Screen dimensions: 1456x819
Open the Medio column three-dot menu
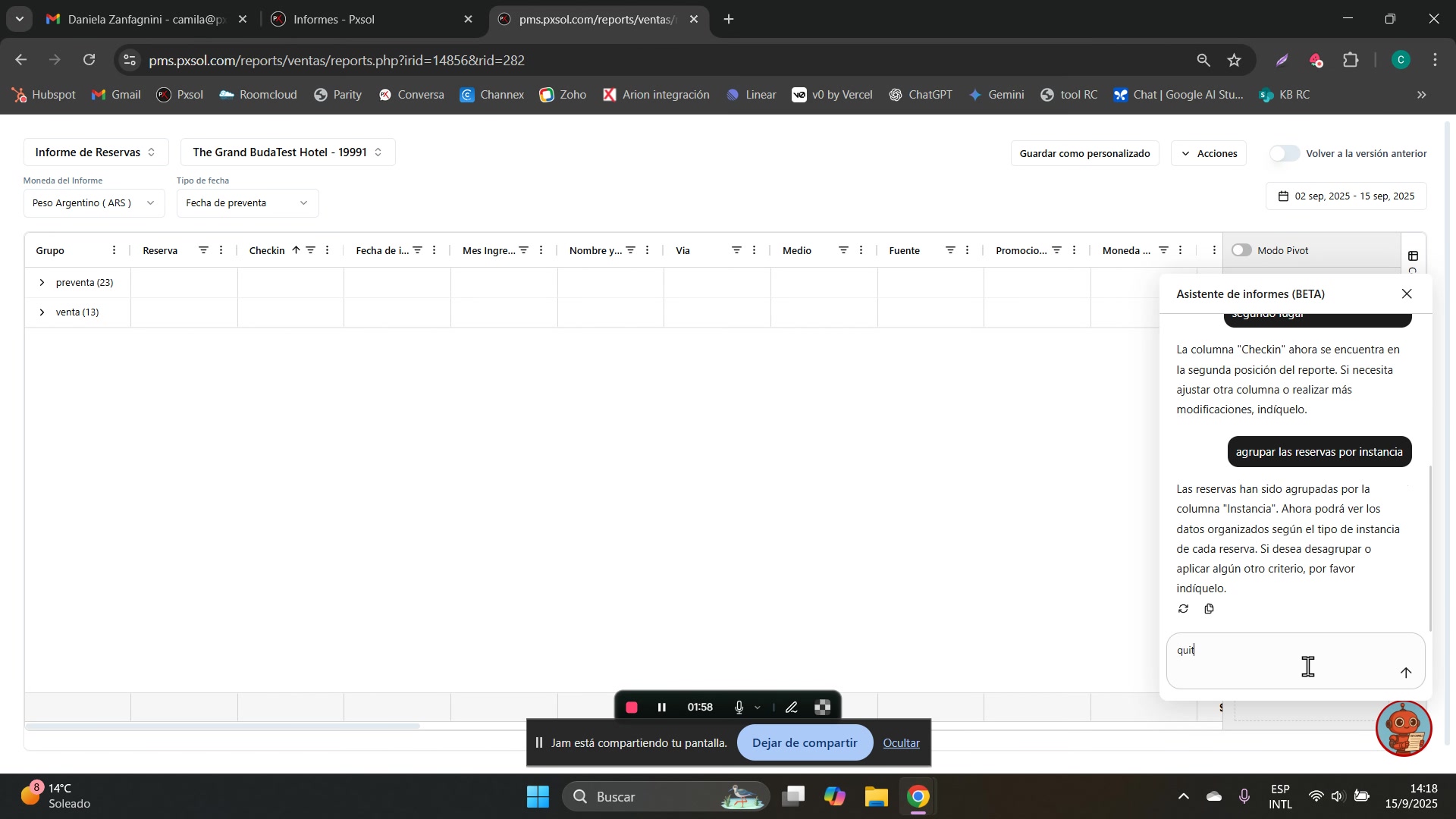coord(861,250)
